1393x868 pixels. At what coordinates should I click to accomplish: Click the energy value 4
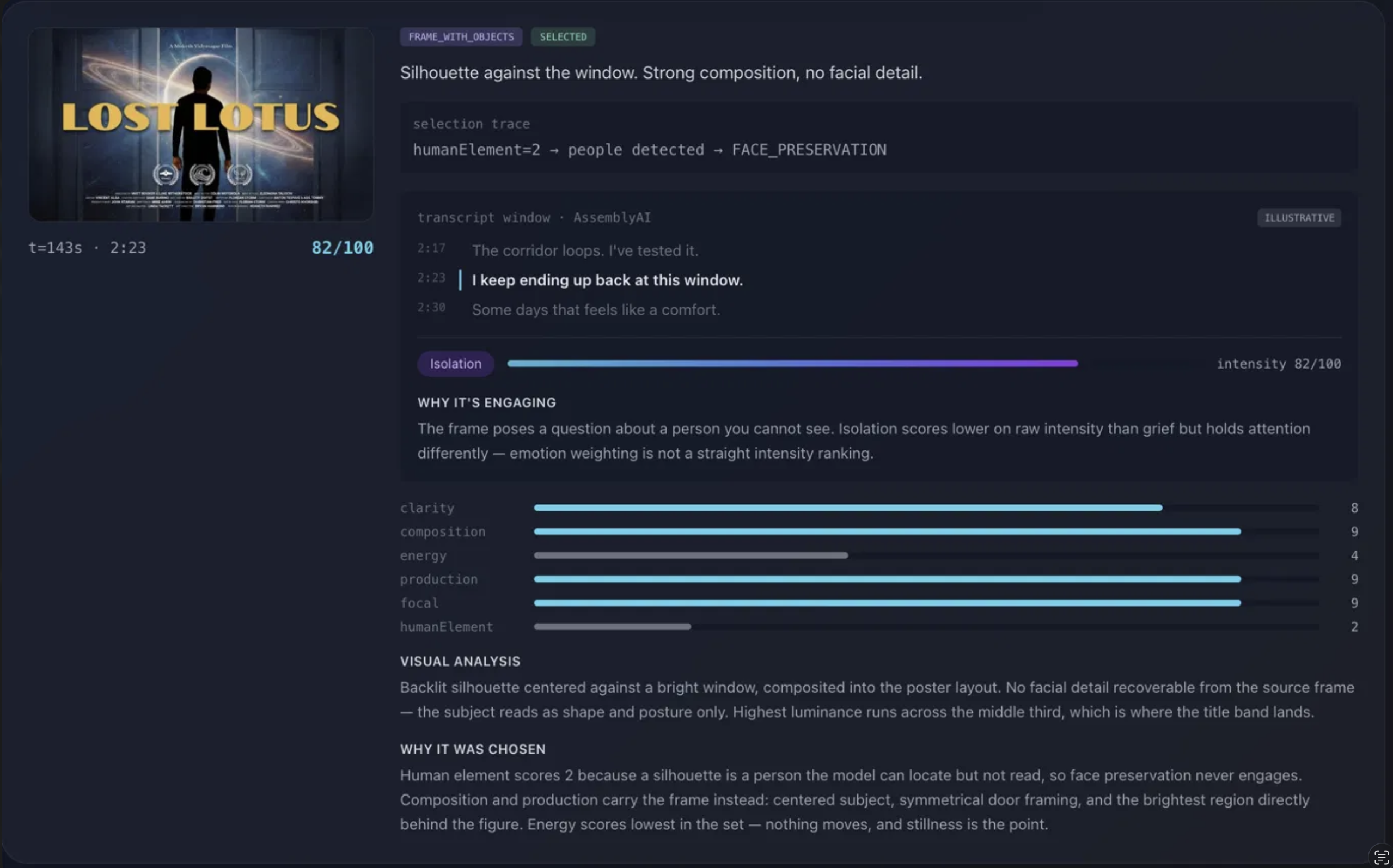point(1354,555)
